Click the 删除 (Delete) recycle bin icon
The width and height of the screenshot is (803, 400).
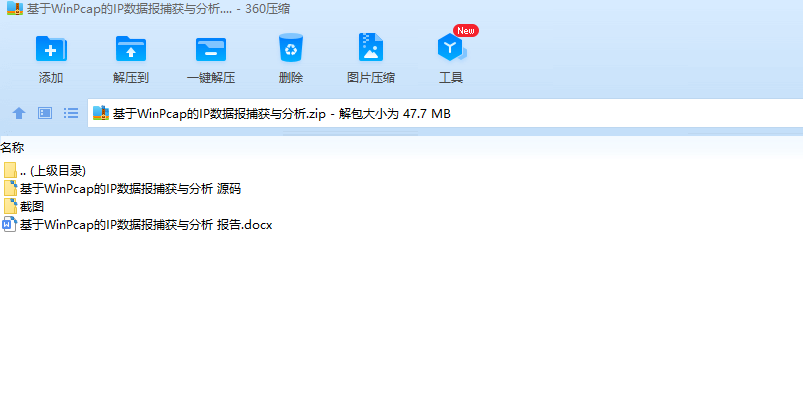[291, 48]
